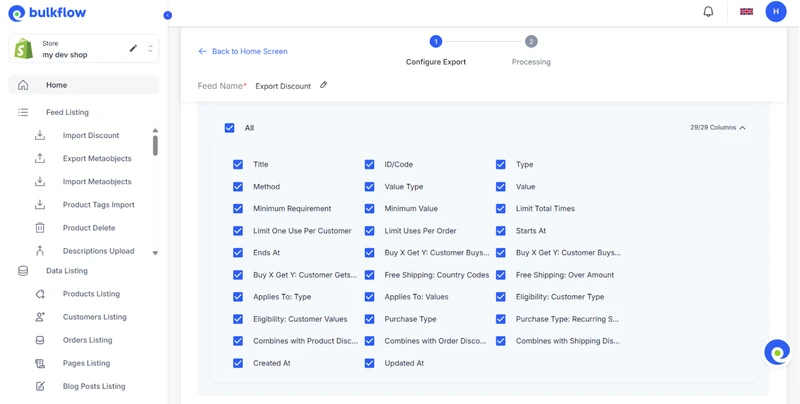Uncheck the All columns checkbox
The width and height of the screenshot is (800, 404).
pos(230,128)
